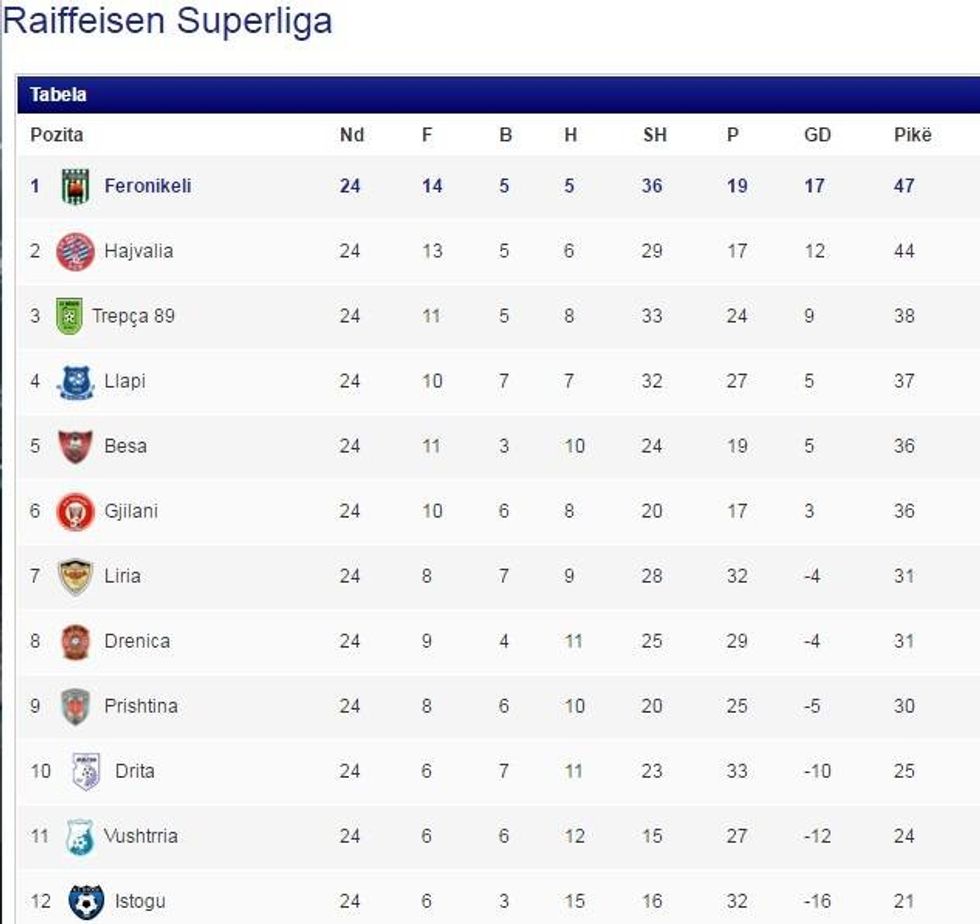Click the red Gjilani club logo
The image size is (980, 924).
[75, 511]
